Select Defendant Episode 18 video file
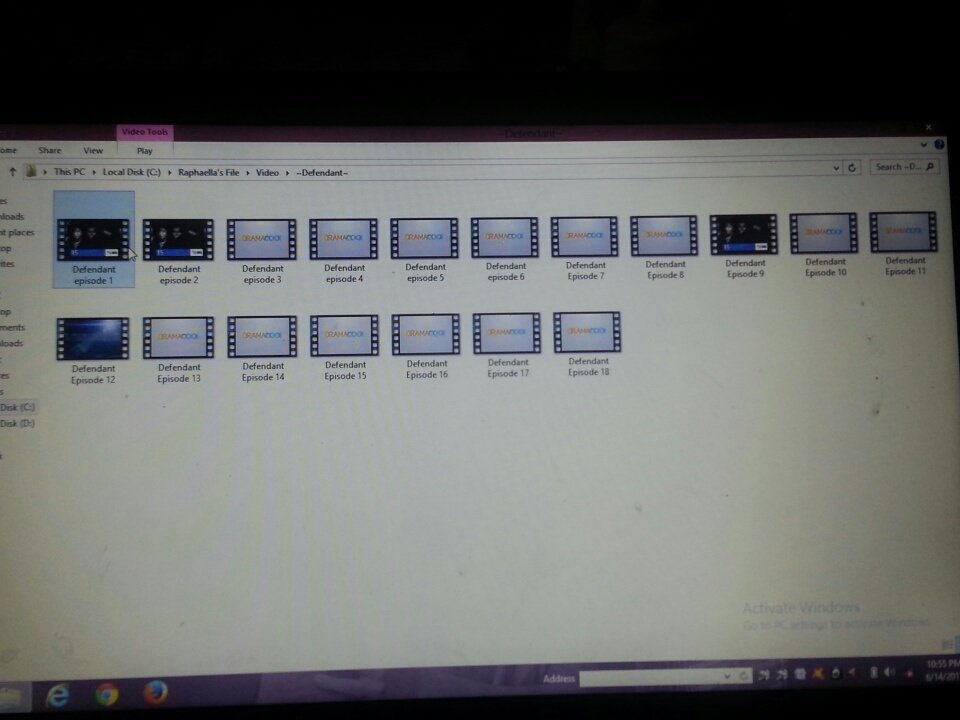This screenshot has width=960, height=720. coord(588,343)
